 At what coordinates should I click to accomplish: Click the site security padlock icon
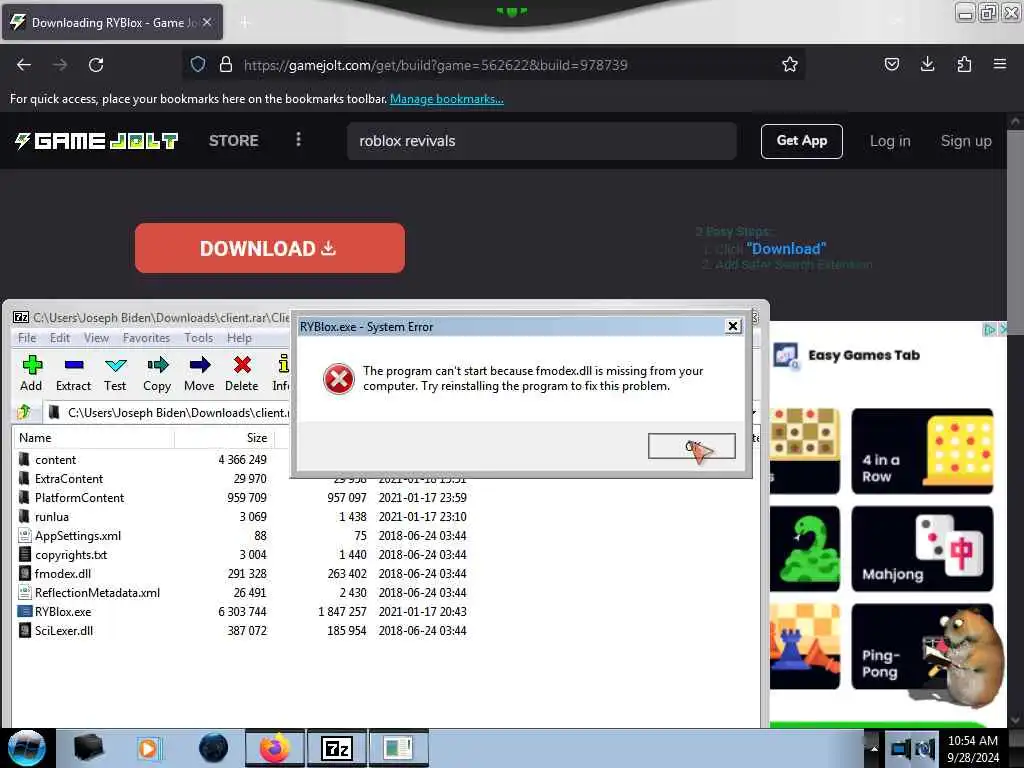pyautogui.click(x=226, y=65)
